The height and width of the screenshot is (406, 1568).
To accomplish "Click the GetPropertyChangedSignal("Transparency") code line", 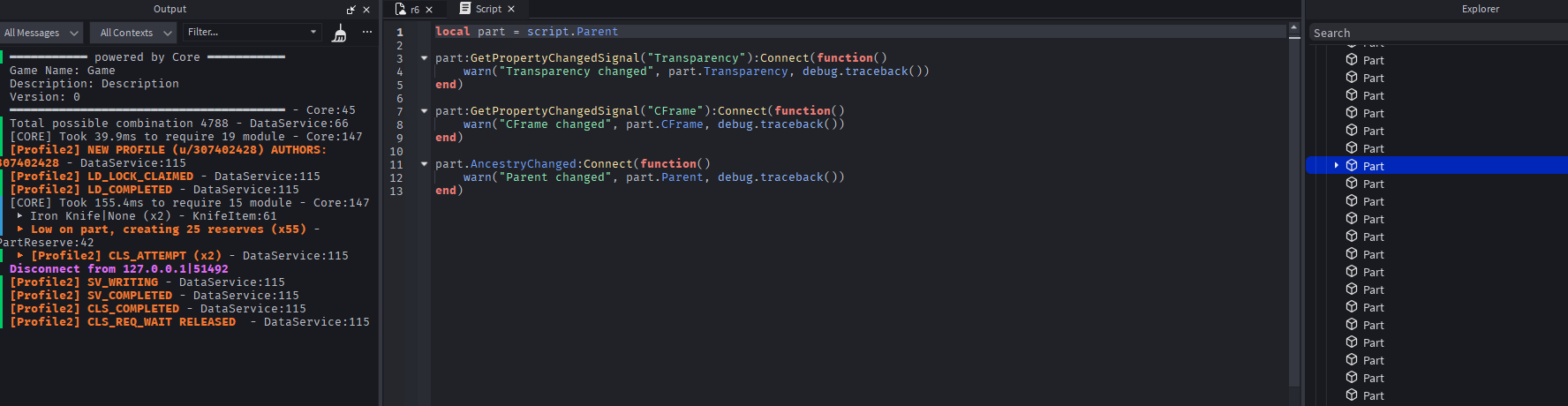I will coord(661,58).
